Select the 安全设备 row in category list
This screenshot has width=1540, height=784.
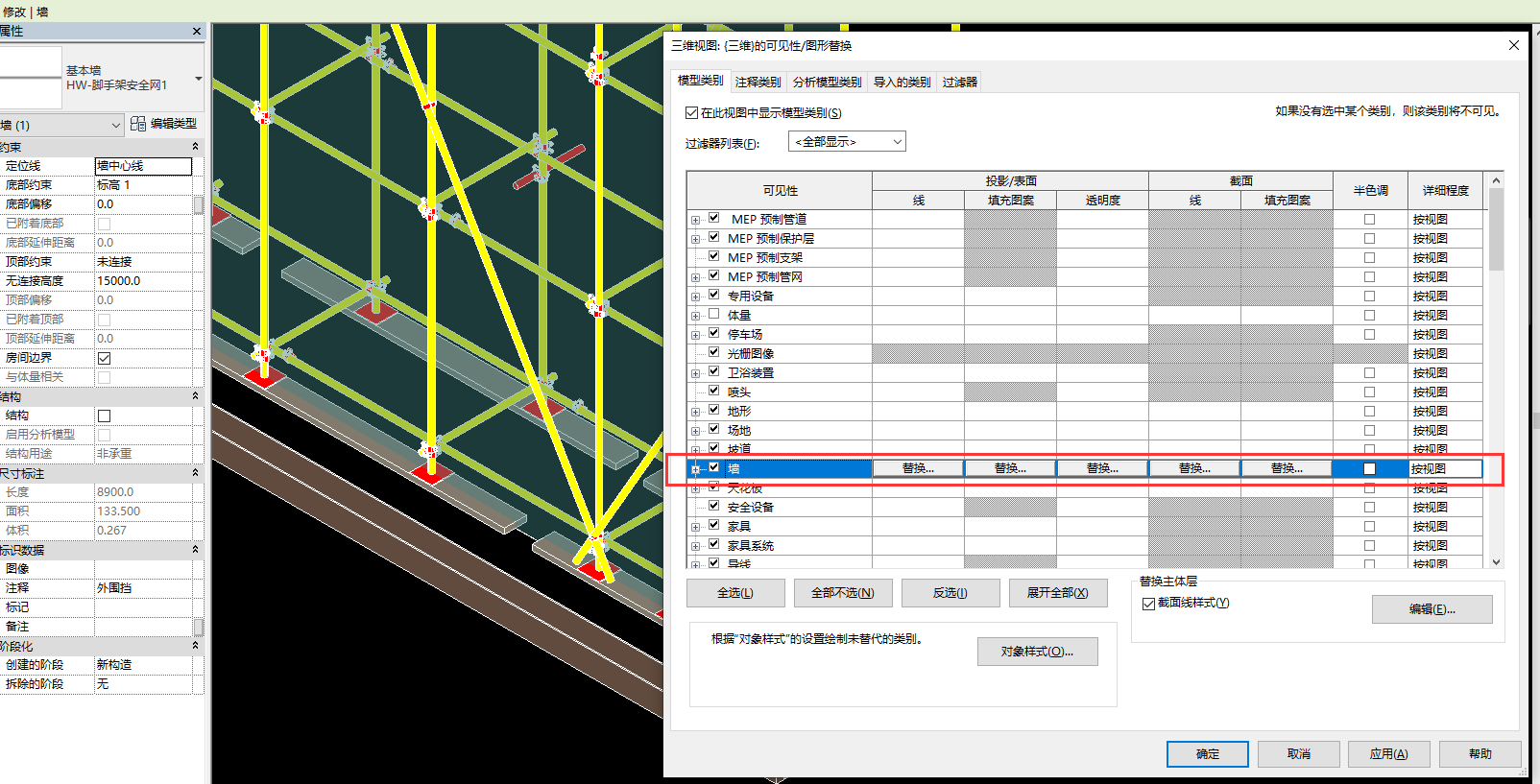tap(751, 508)
